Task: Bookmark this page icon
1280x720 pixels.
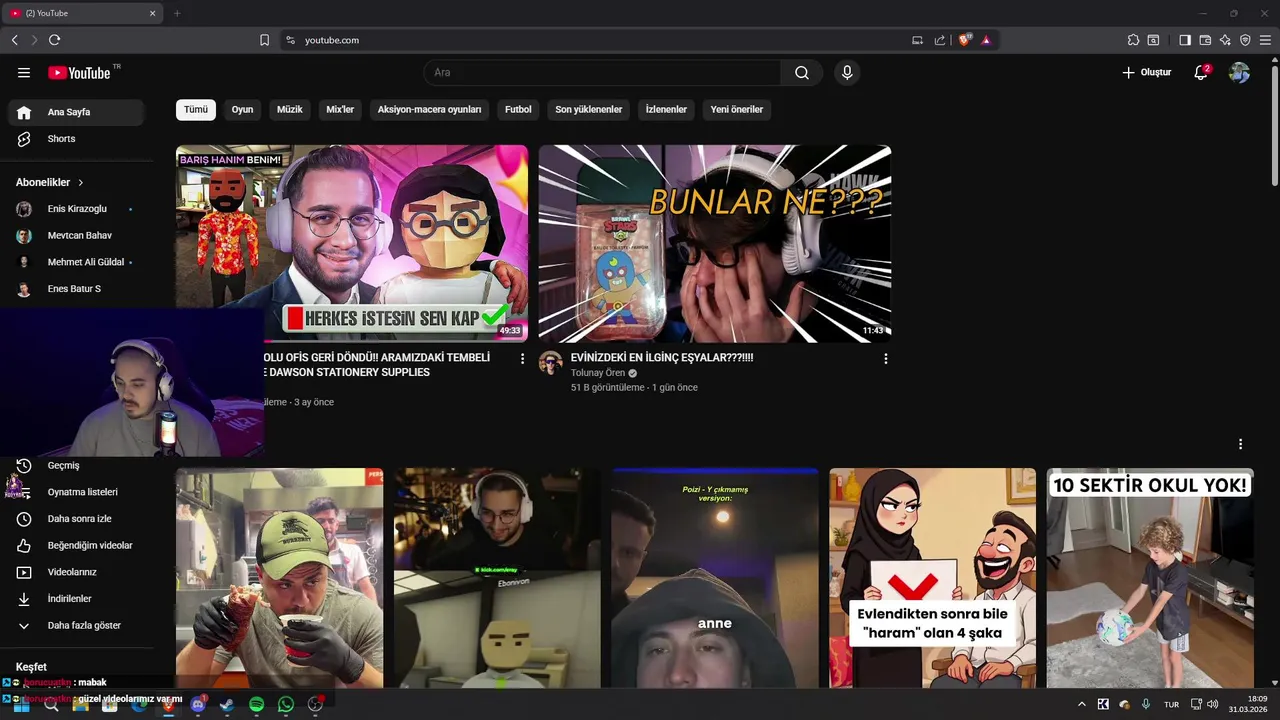Action: 264,40
